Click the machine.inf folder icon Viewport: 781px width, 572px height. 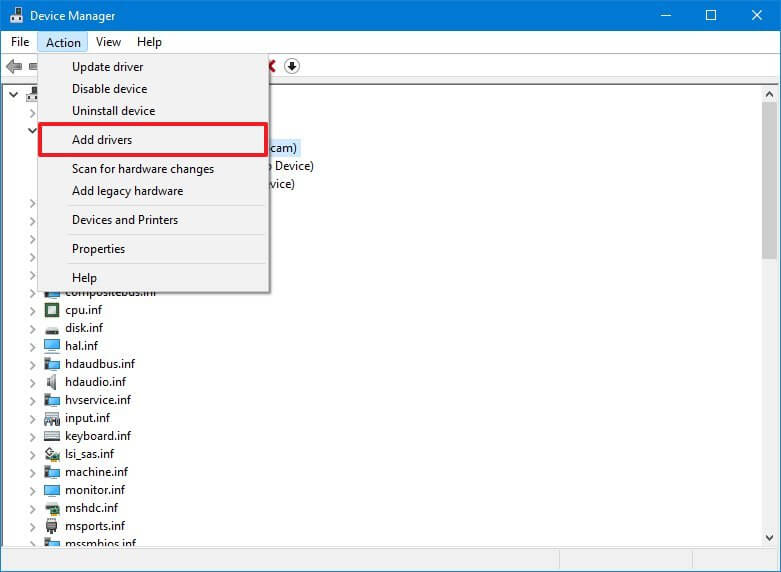tap(52, 472)
